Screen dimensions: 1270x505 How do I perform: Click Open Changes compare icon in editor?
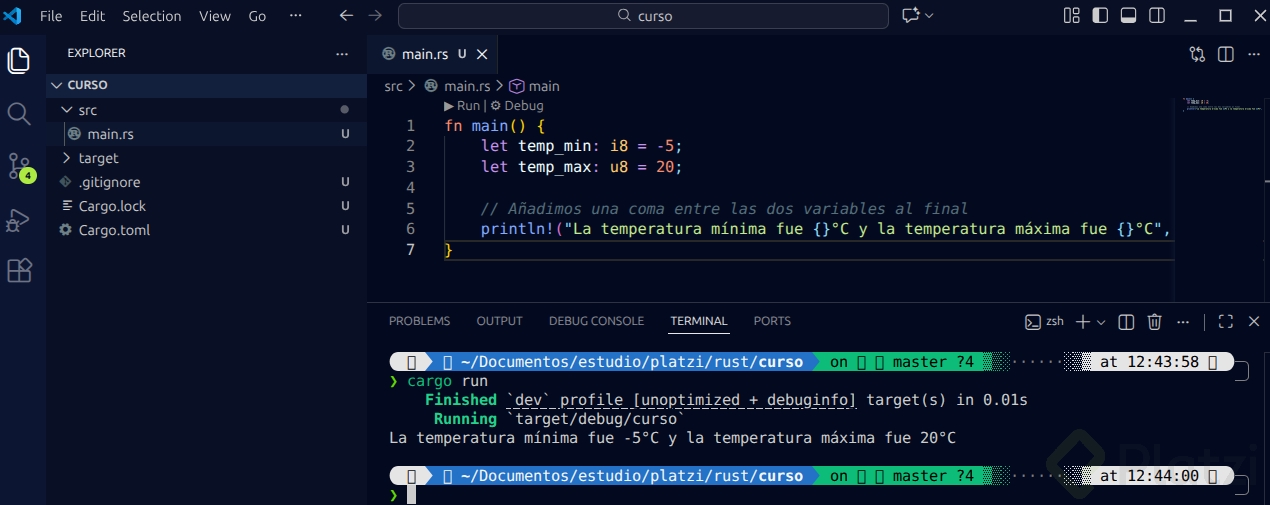(1197, 54)
